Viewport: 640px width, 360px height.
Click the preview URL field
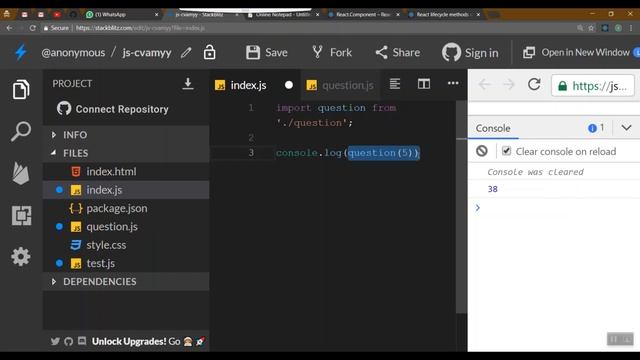coord(593,85)
